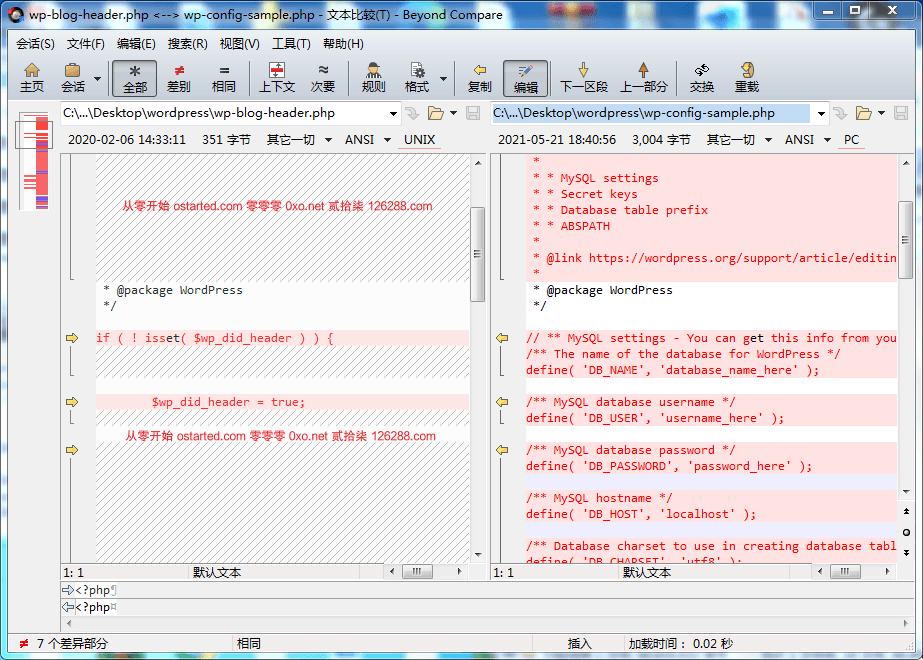The height and width of the screenshot is (660, 923).
Task: Click previous difference arrow below right scrollbar
Action: 907,511
